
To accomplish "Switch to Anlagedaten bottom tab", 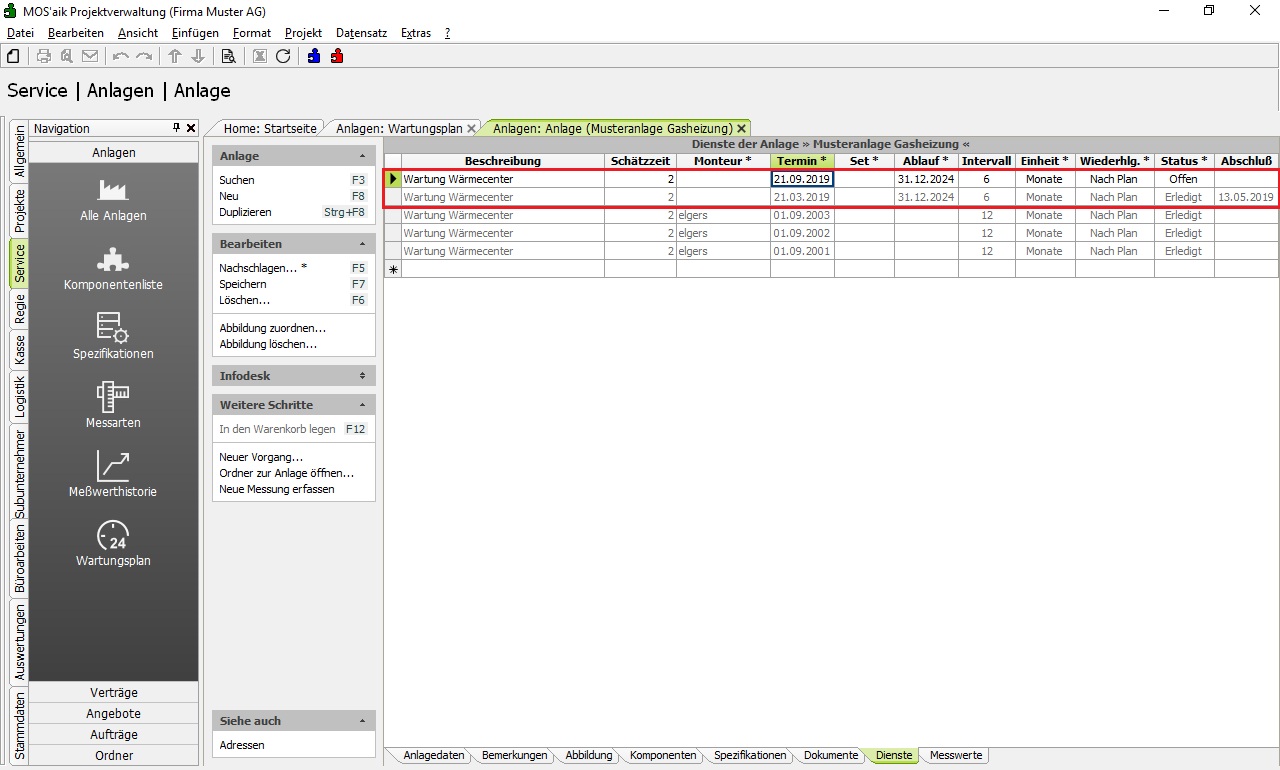I will tap(434, 756).
